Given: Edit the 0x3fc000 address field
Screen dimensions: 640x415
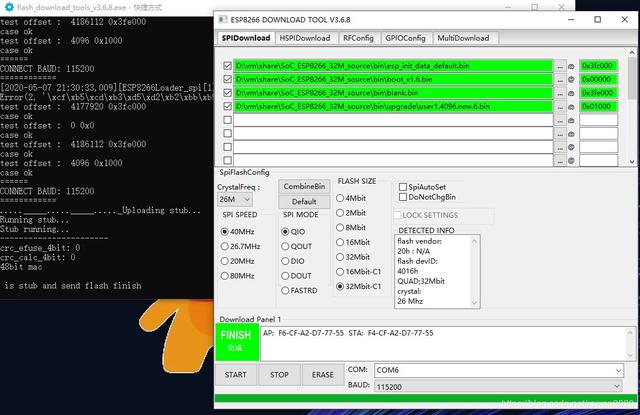Looking at the screenshot, I should [598, 66].
